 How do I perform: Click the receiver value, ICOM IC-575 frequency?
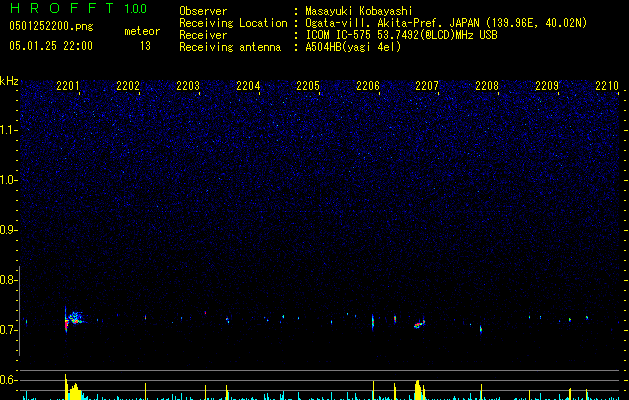[401, 35]
